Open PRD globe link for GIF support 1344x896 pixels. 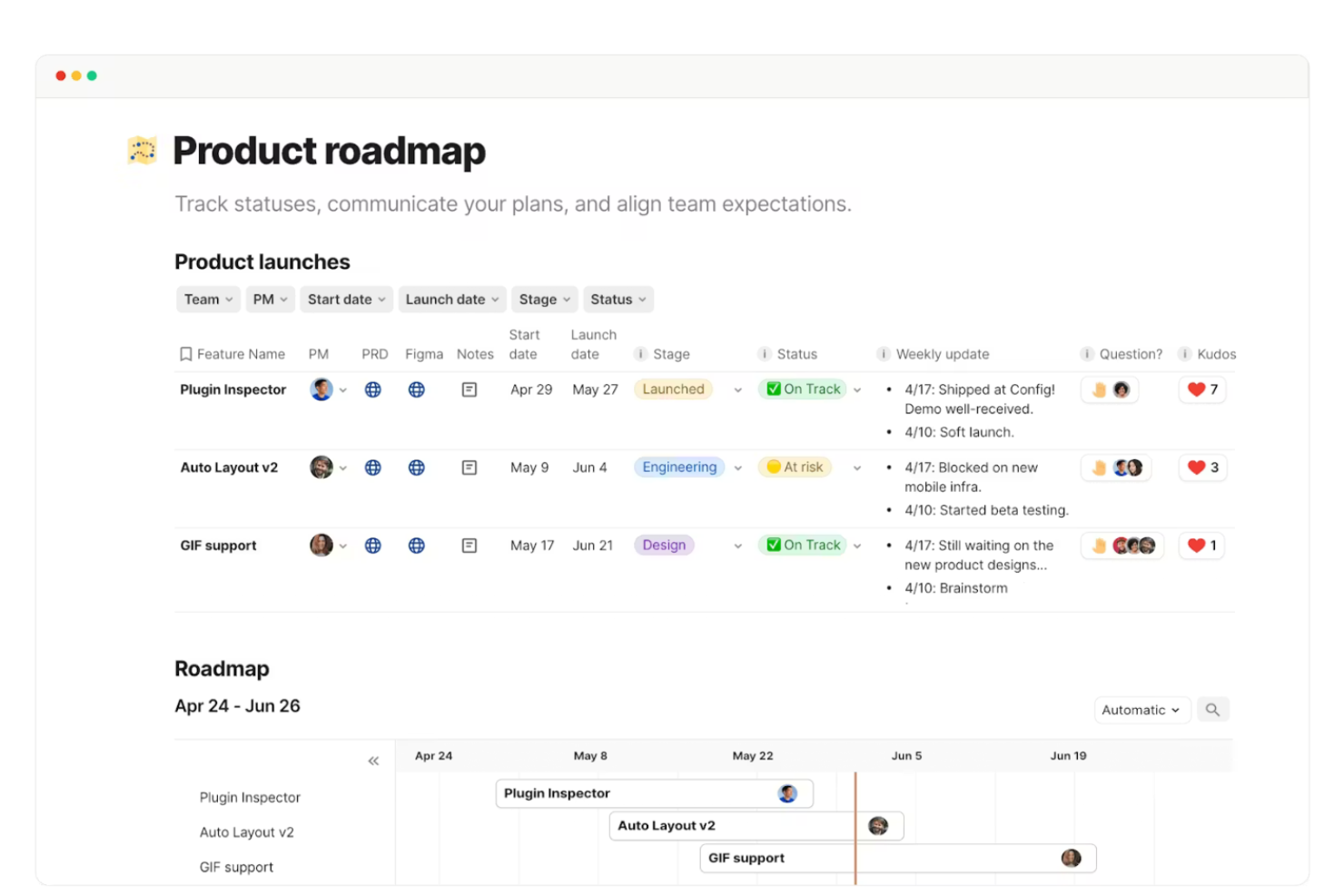(372, 546)
